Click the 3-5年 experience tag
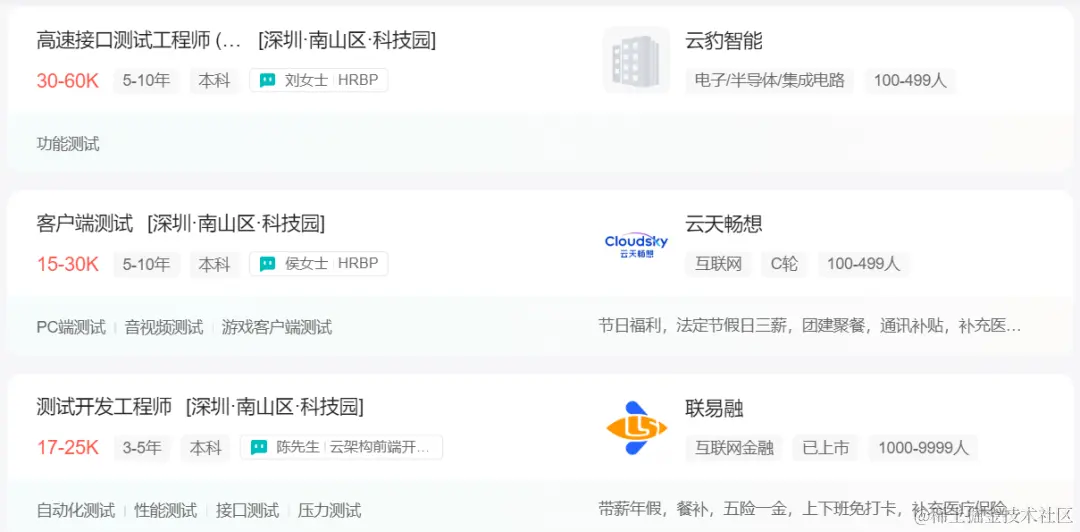The height and width of the screenshot is (532, 1080). [x=142, y=447]
